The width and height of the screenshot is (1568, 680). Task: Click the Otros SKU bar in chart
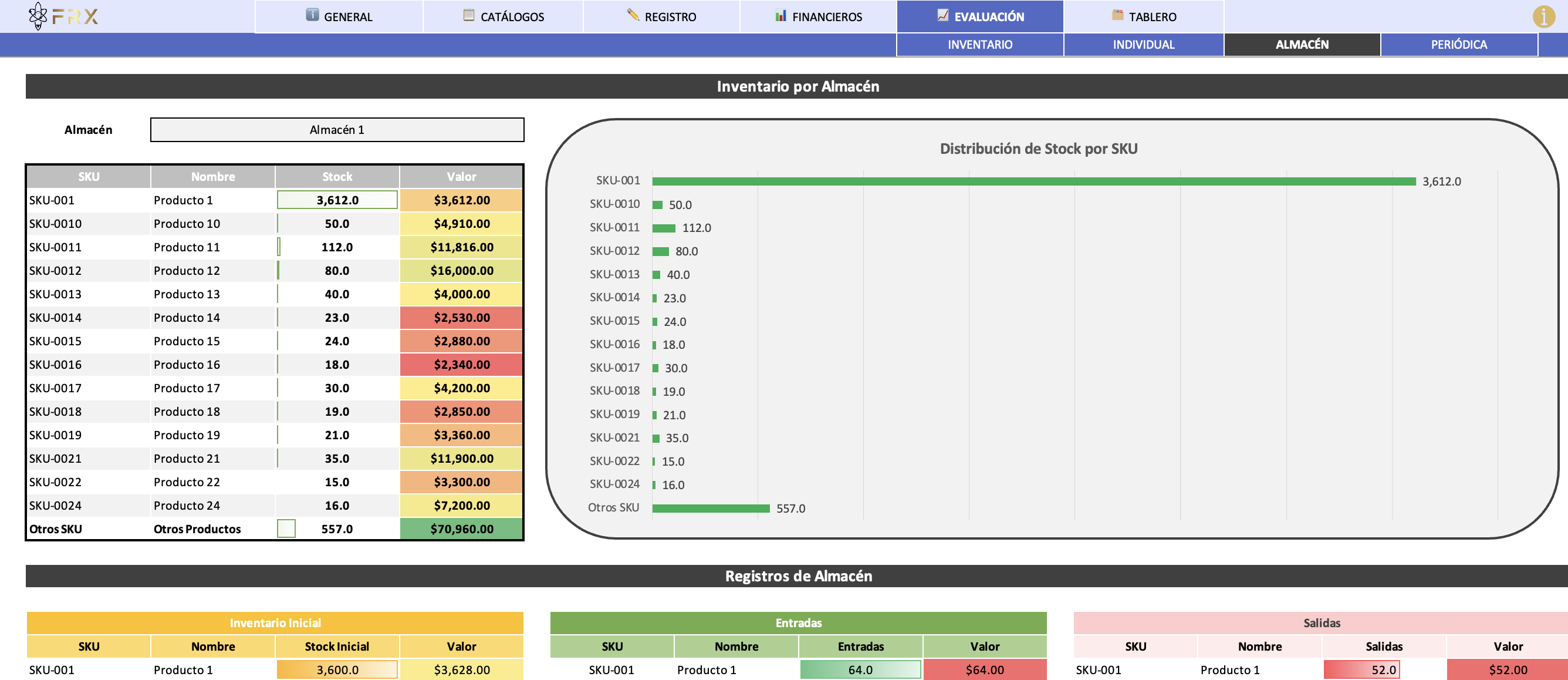711,508
